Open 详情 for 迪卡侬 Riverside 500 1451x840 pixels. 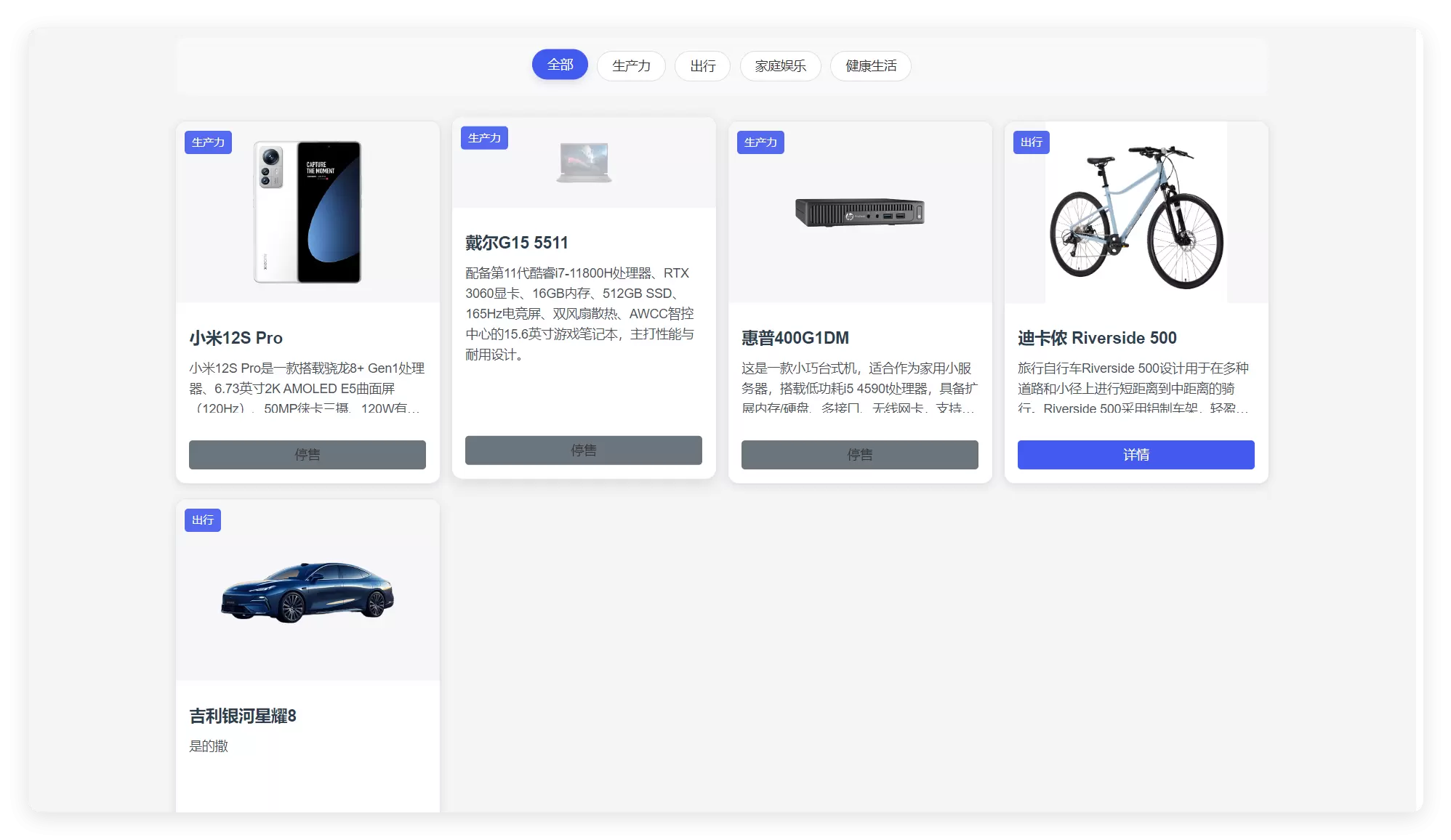(1136, 455)
